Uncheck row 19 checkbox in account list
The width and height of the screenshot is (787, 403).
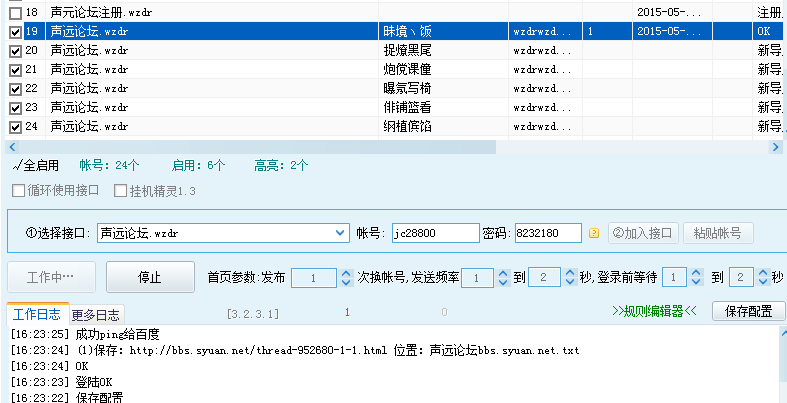(x=15, y=32)
